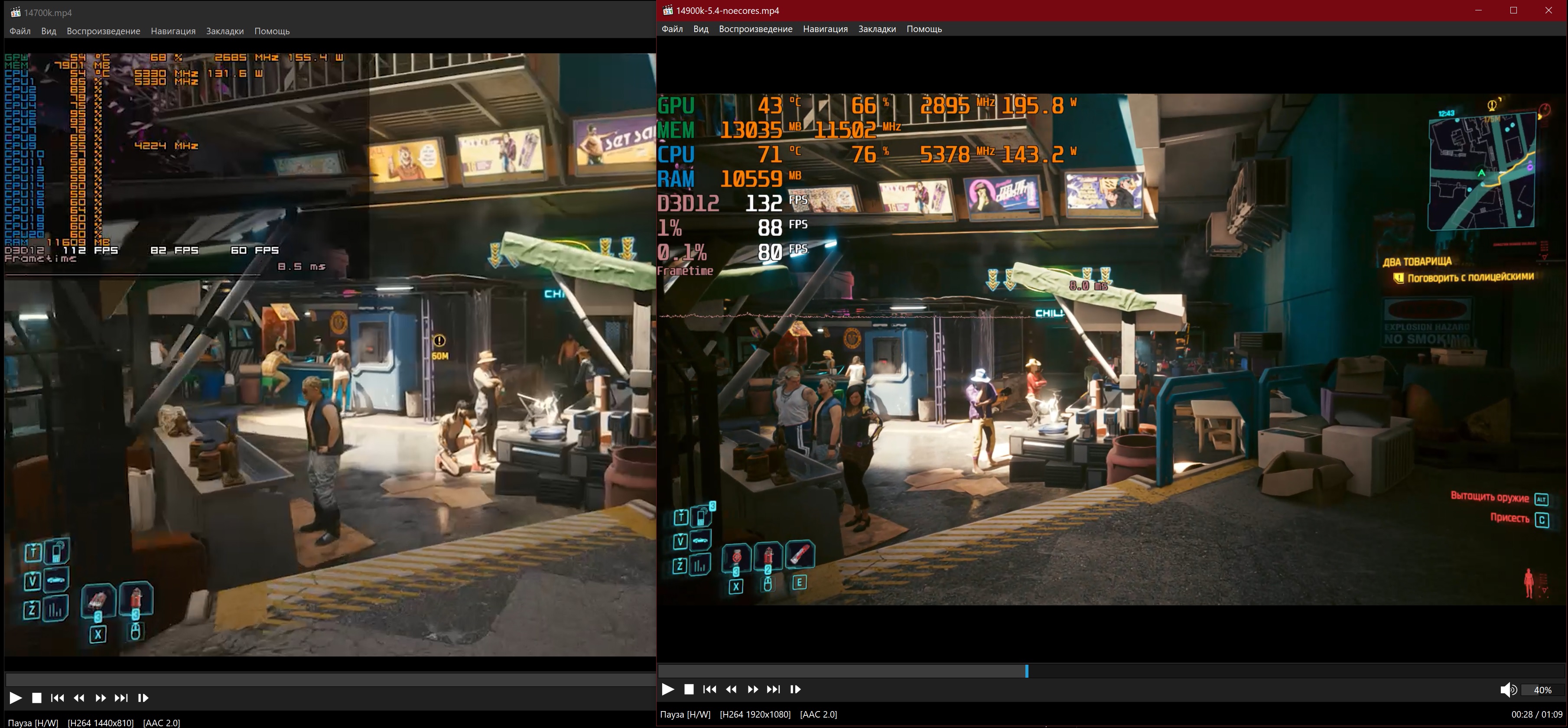Open Воспроизведение menu in right window

click(x=755, y=29)
